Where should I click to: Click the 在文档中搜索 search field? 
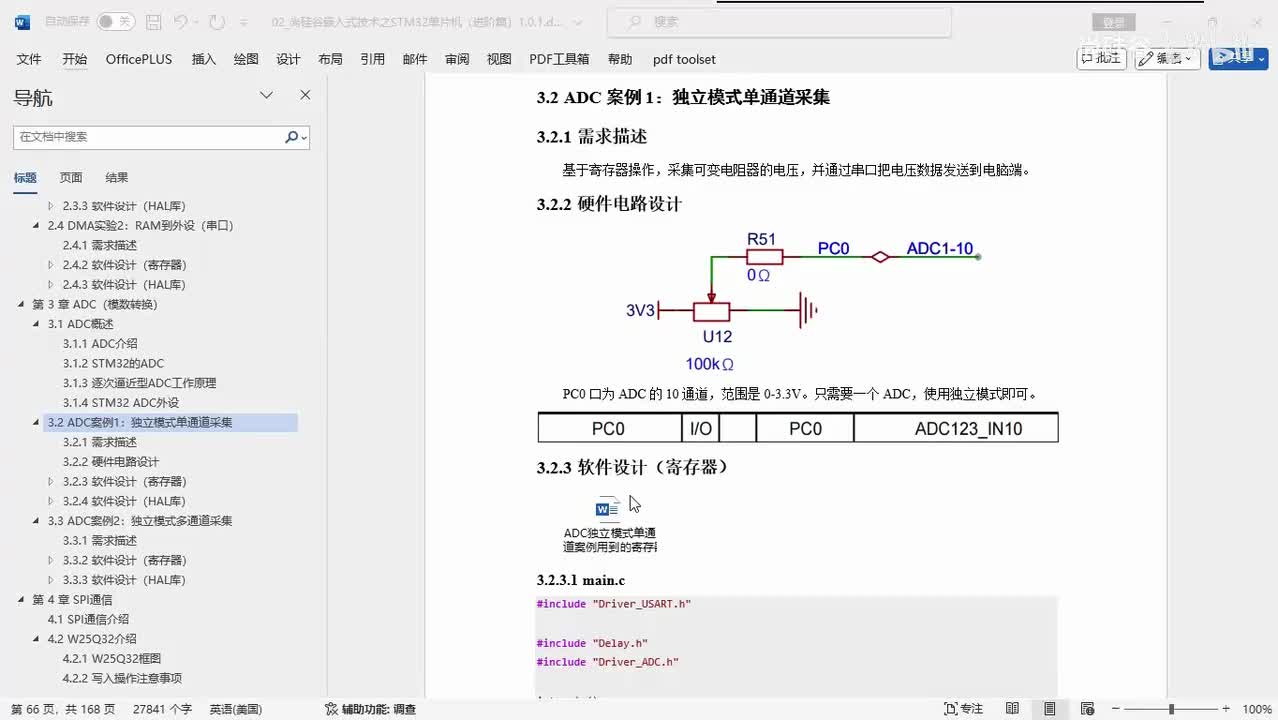pyautogui.click(x=147, y=137)
